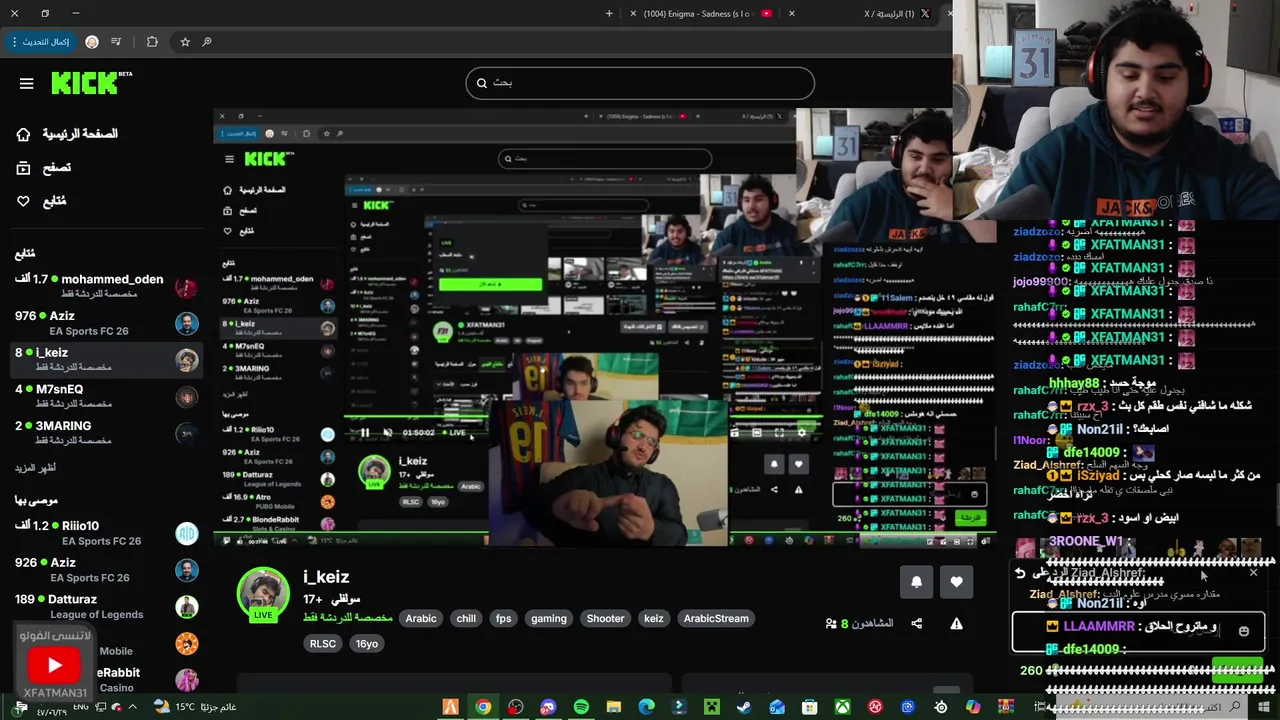1280x720 pixels.
Task: Open the chat emoji picker
Action: [1244, 631]
